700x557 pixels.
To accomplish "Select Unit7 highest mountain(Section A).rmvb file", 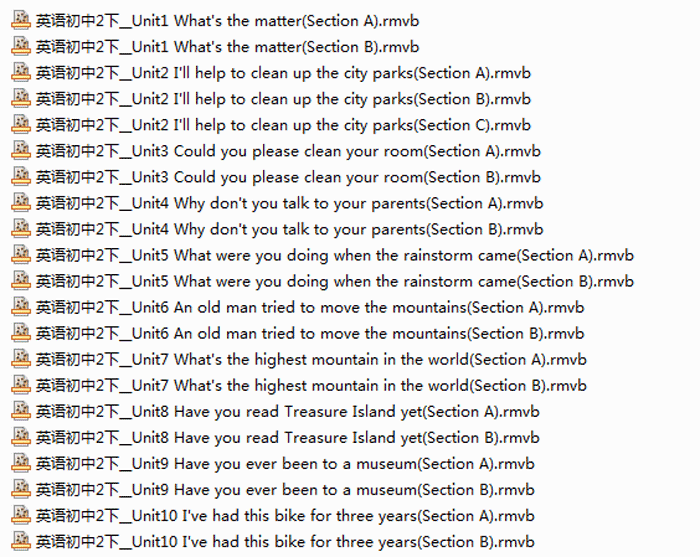I will point(311,359).
